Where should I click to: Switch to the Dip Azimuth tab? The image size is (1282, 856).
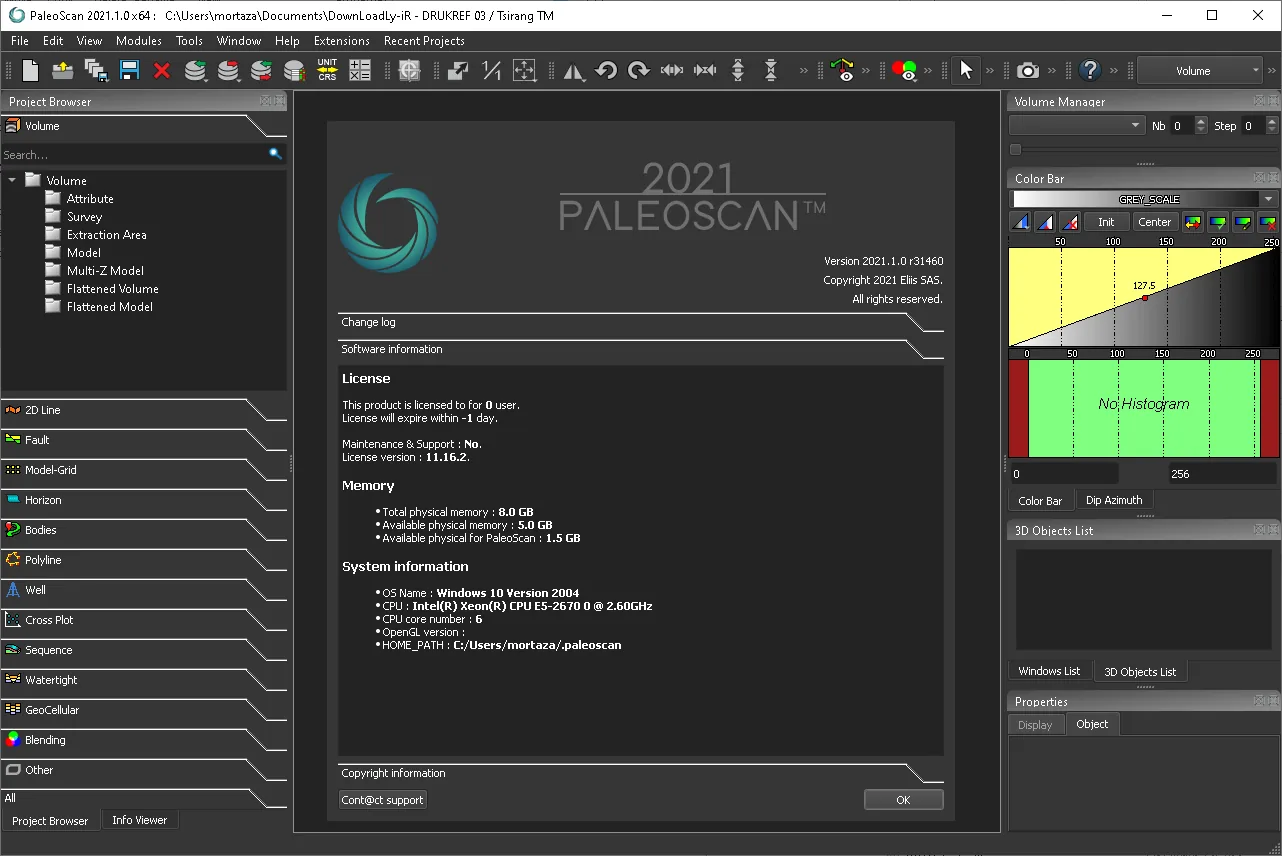click(x=1114, y=500)
